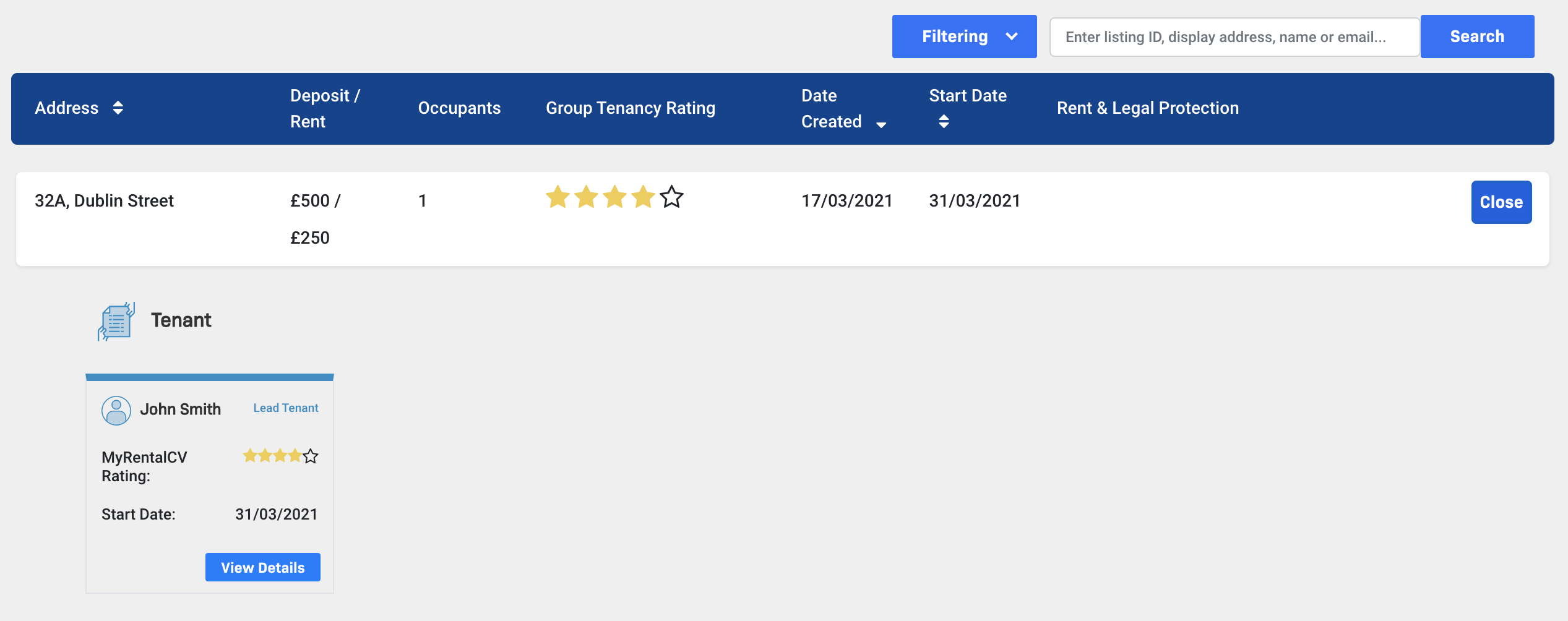The image size is (1568, 621).
Task: Click the Date Created descending sort arrow
Action: tap(881, 124)
